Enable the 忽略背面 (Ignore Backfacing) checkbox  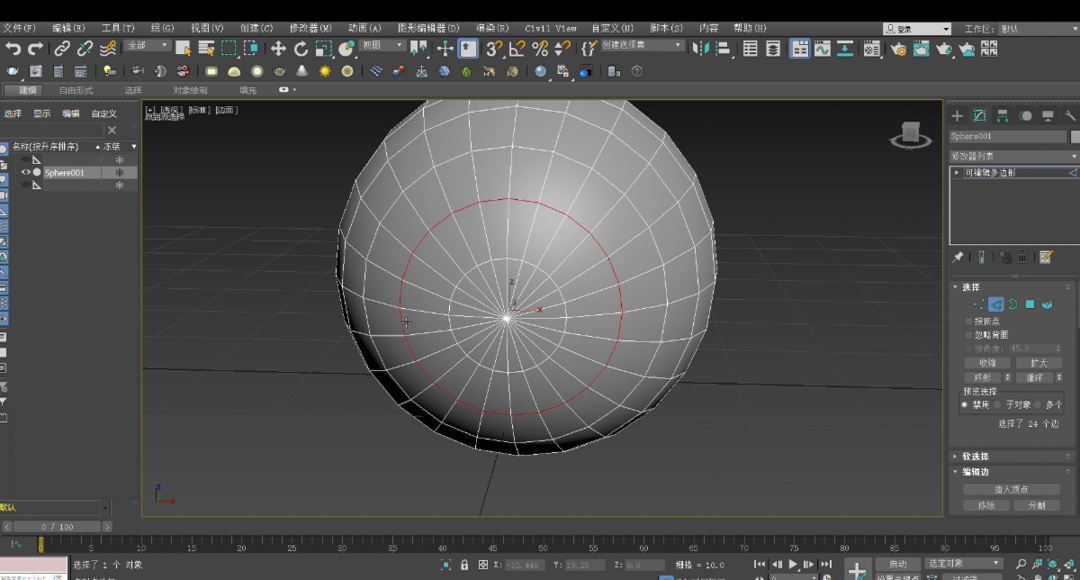(969, 335)
